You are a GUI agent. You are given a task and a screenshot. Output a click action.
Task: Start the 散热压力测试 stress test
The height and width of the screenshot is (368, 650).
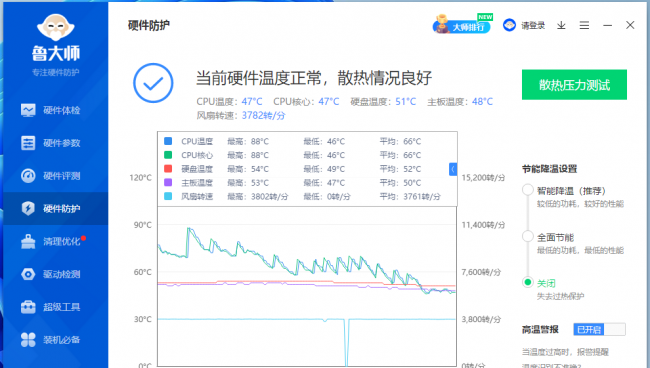[574, 85]
